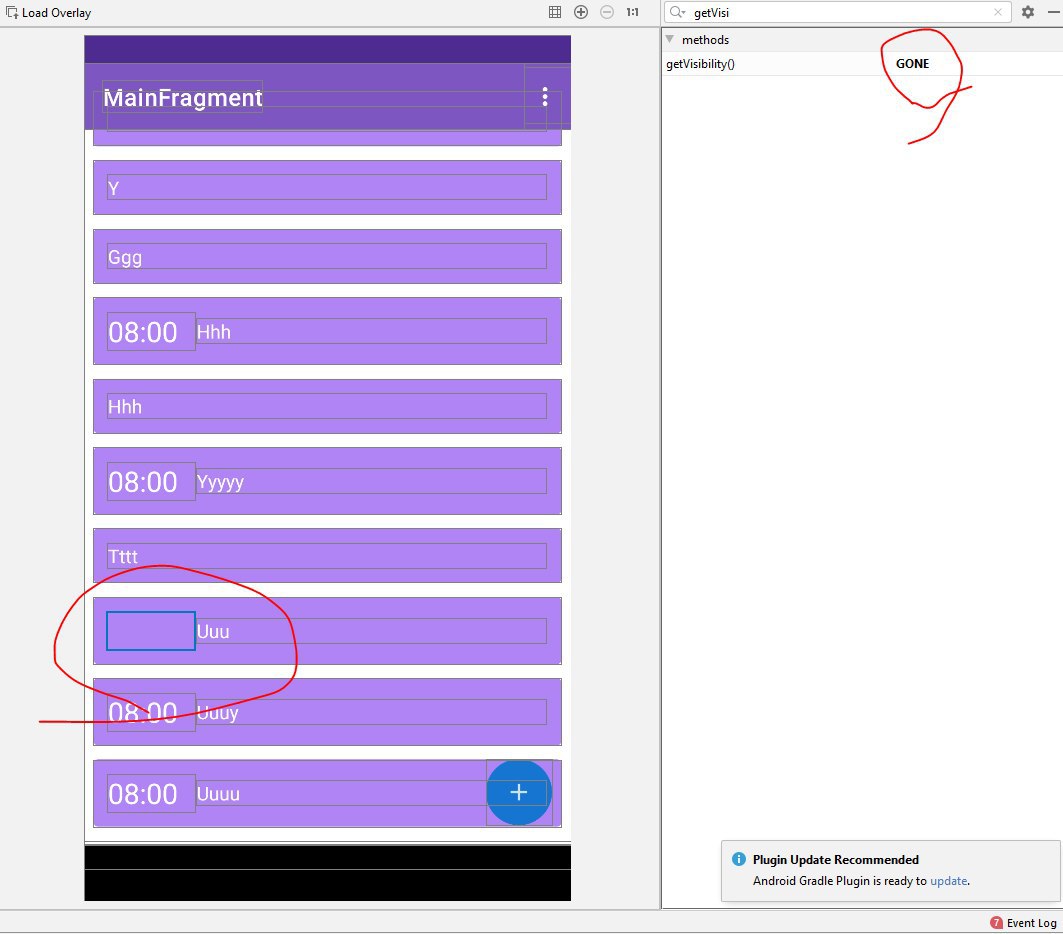Open search options via the magnifier icon
This screenshot has width=1063, height=934.
[x=677, y=12]
